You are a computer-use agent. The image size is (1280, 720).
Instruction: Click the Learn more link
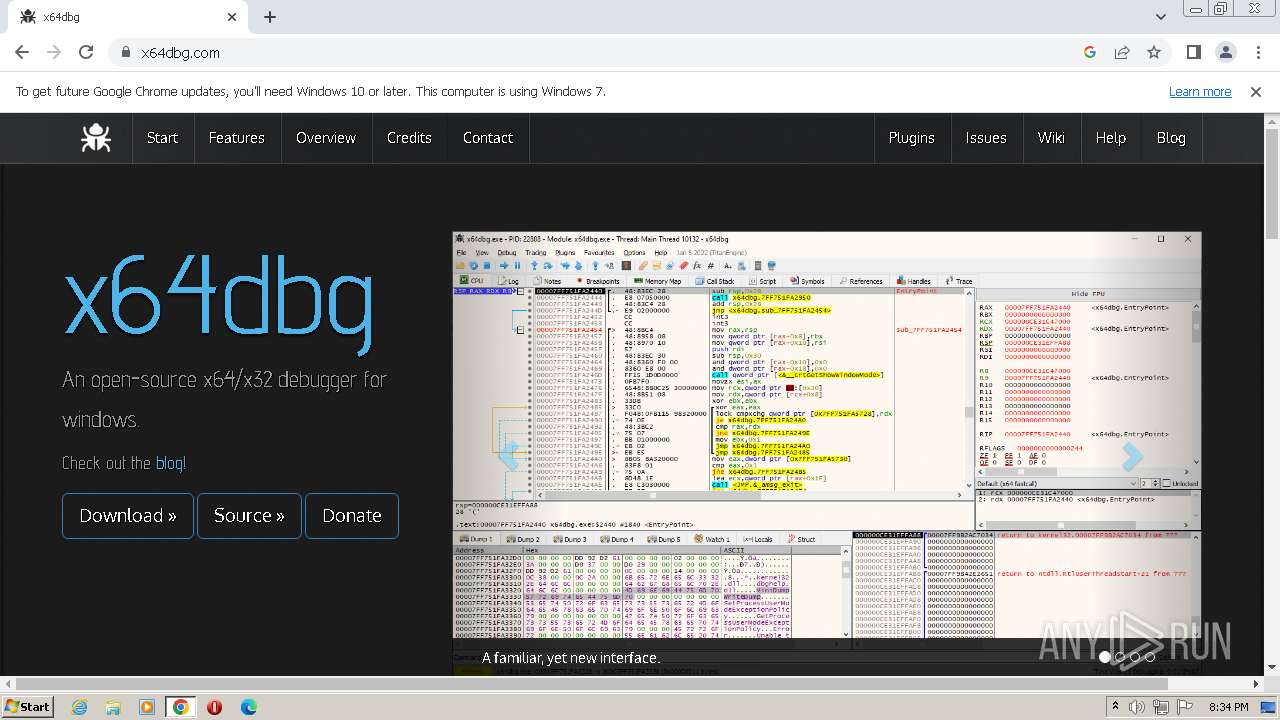point(1200,92)
